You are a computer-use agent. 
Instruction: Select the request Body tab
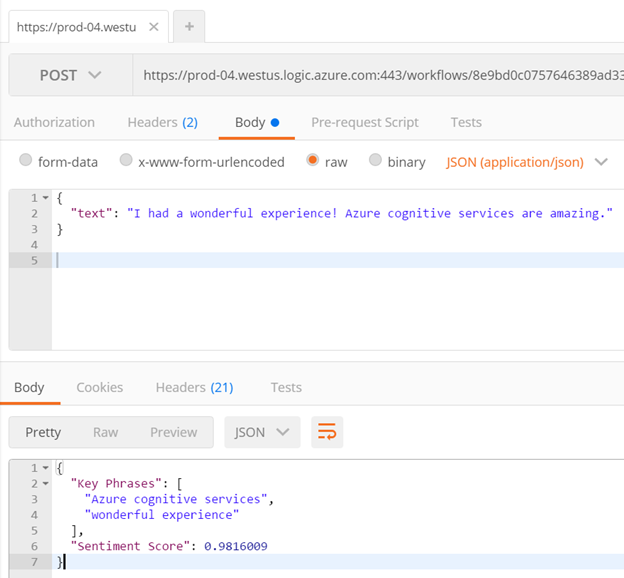[x=257, y=122]
